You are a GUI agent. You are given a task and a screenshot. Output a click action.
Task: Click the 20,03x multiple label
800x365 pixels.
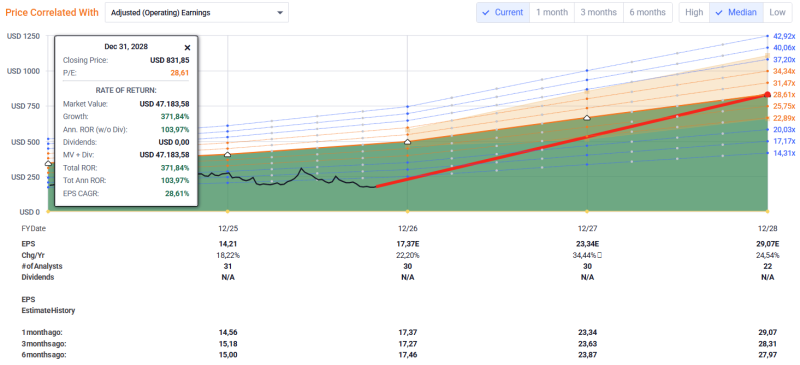click(x=784, y=129)
